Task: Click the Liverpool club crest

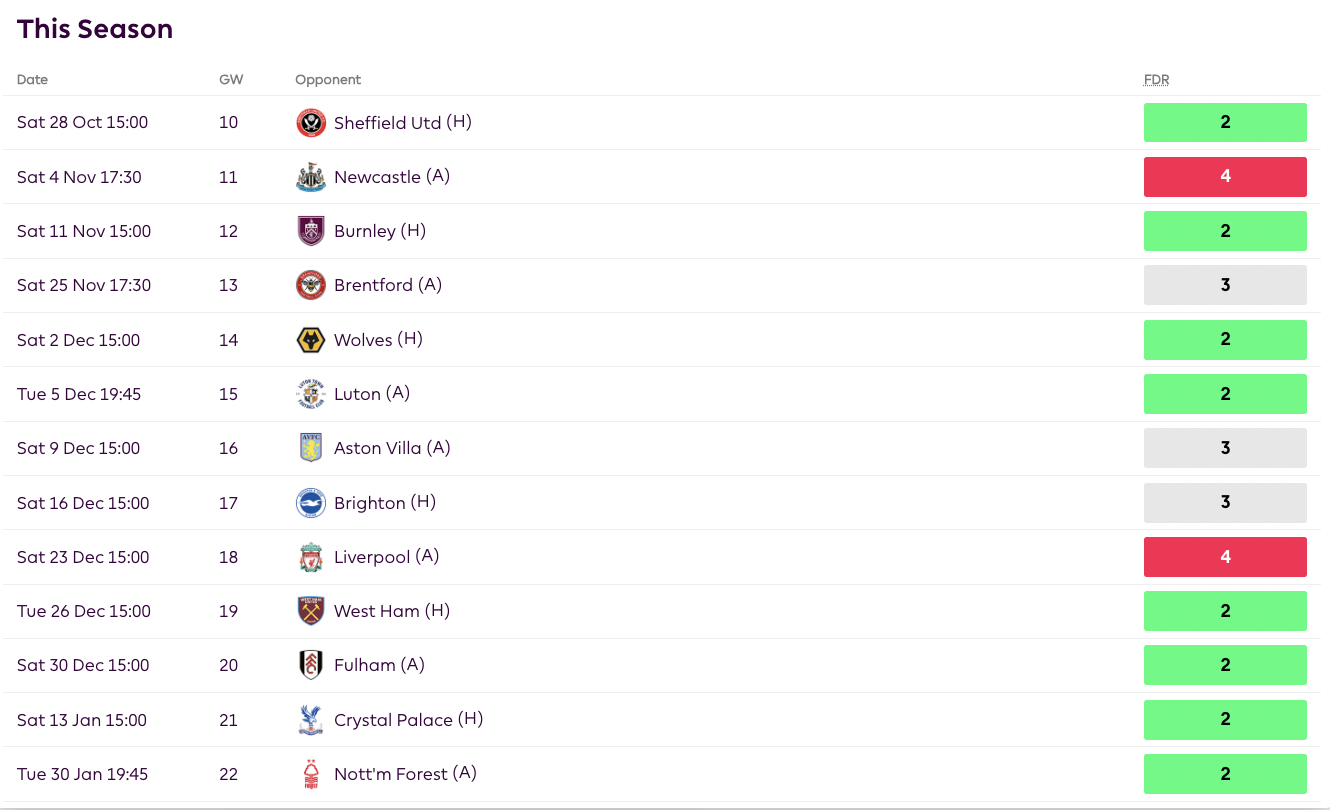Action: [311, 557]
